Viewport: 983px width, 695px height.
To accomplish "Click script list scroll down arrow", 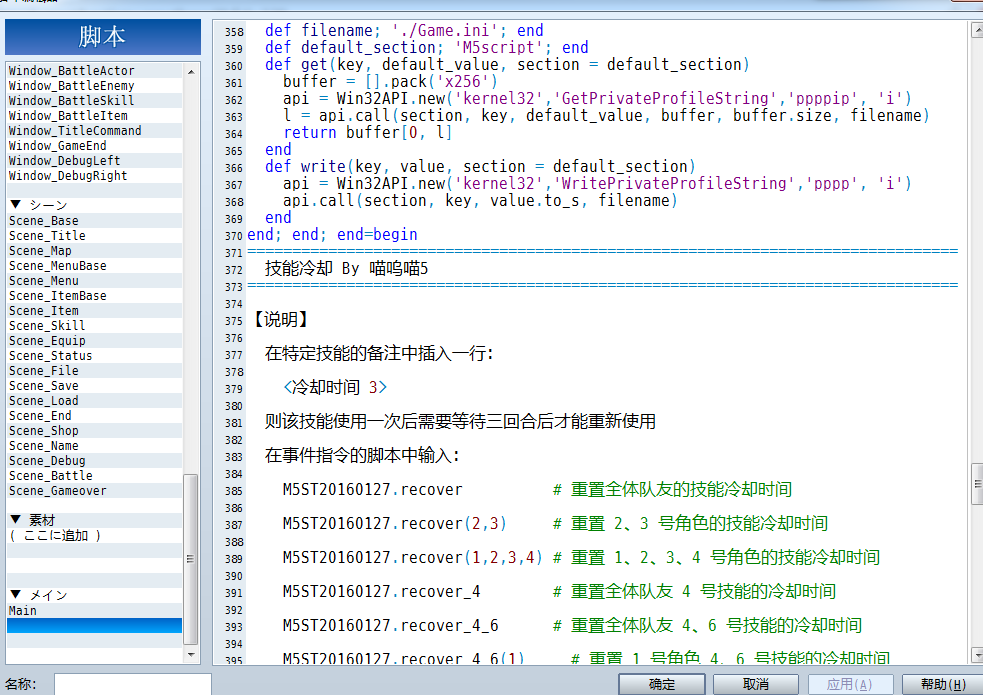I will pos(191,655).
